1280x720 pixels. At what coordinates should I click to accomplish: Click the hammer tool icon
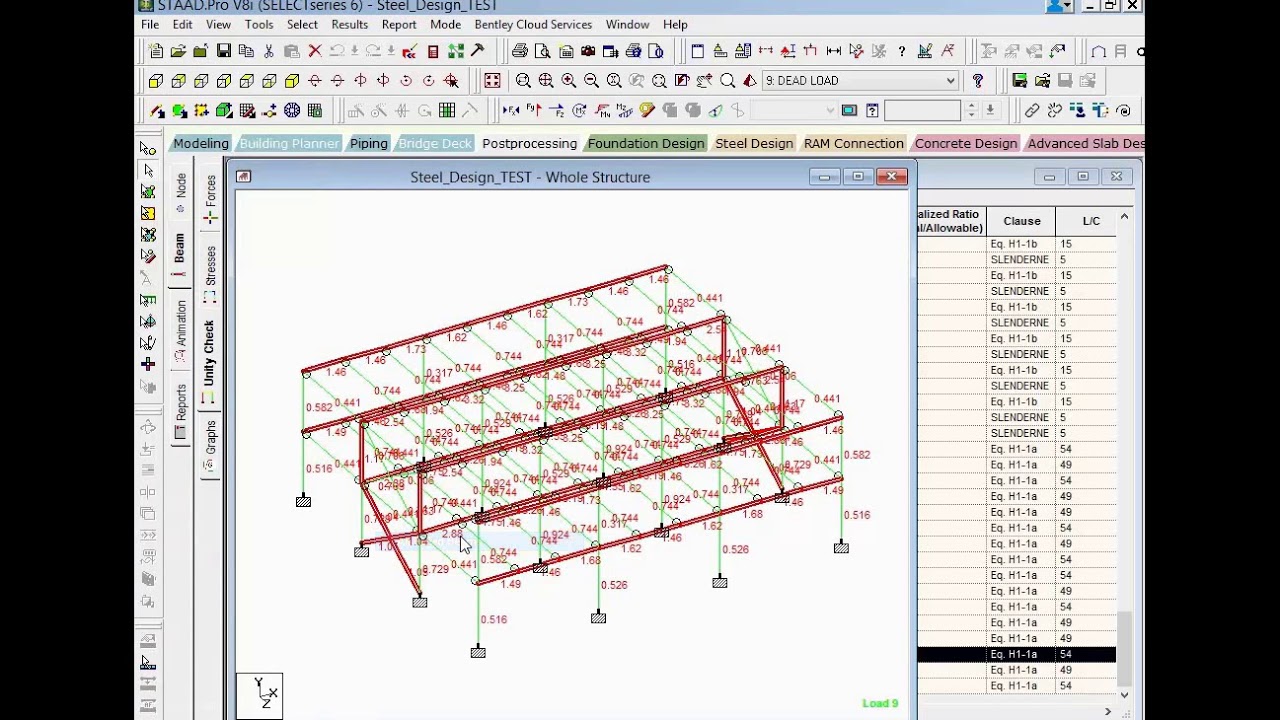coord(477,51)
